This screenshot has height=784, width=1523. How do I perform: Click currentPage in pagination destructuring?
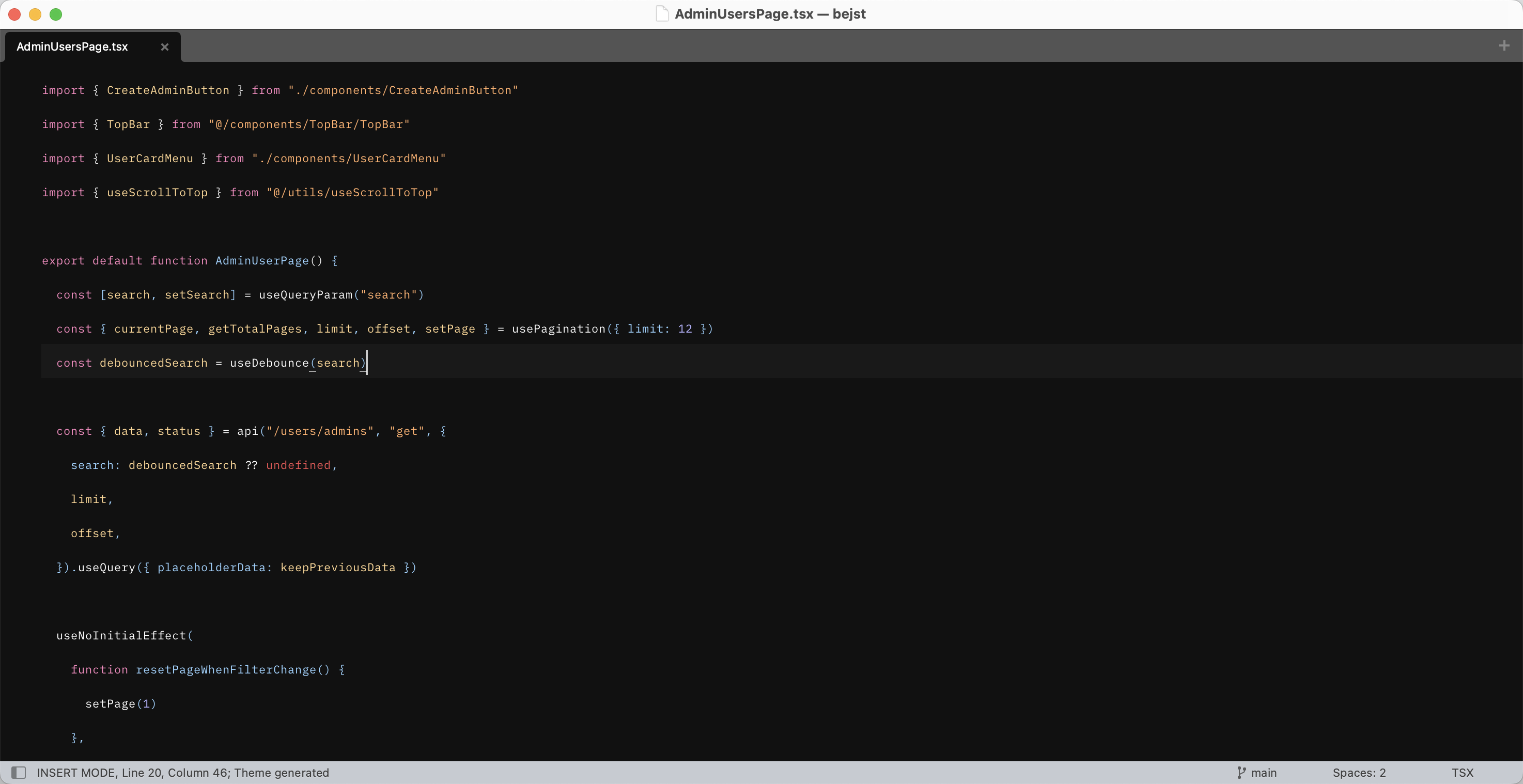(x=154, y=329)
